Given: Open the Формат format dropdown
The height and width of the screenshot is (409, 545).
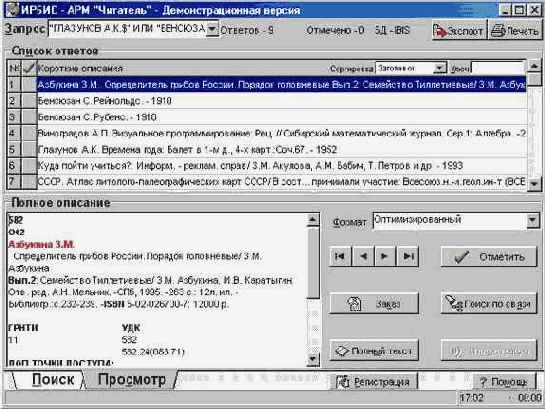Looking at the screenshot, I should coord(532,220).
